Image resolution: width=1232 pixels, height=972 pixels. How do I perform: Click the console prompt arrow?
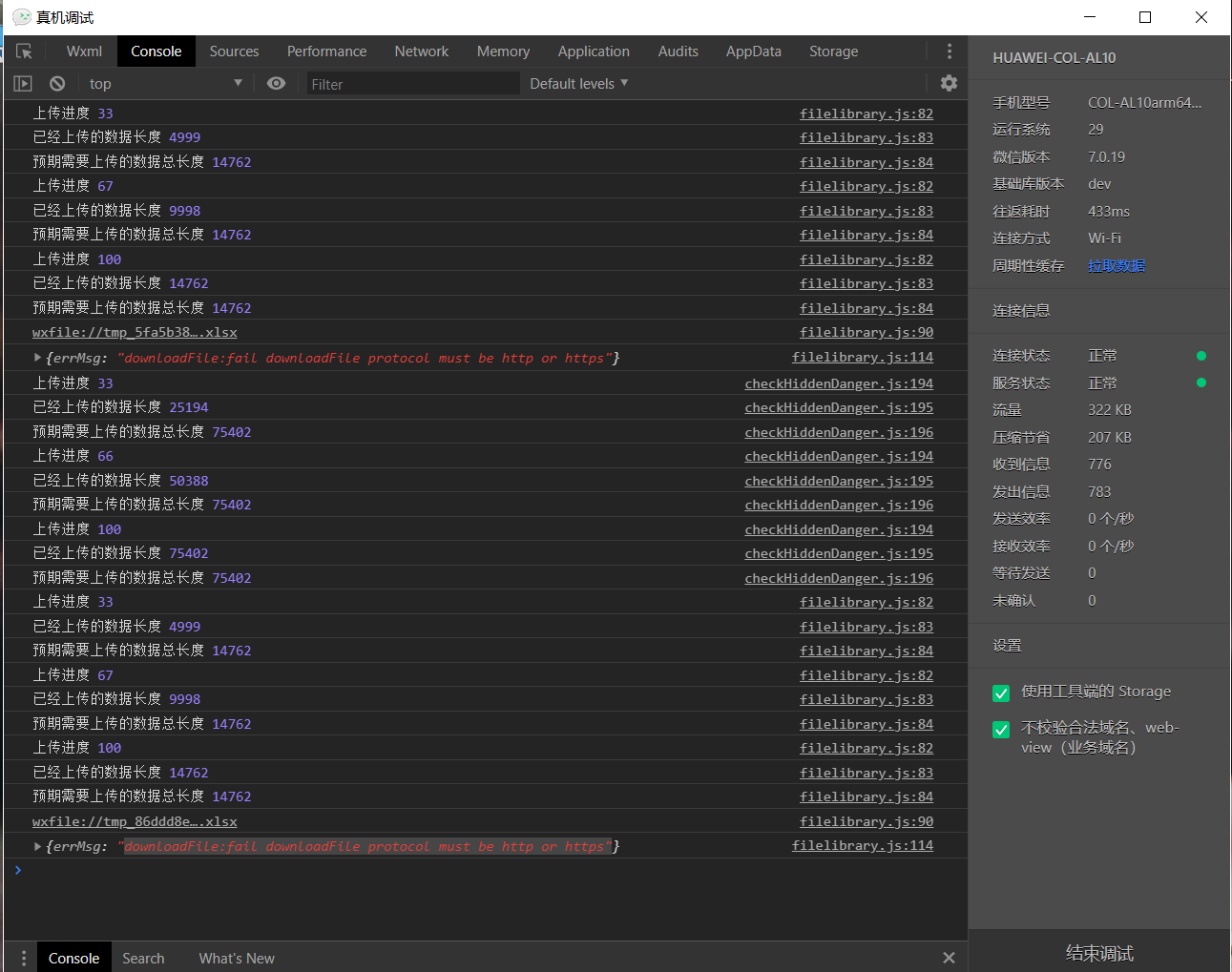pos(18,870)
